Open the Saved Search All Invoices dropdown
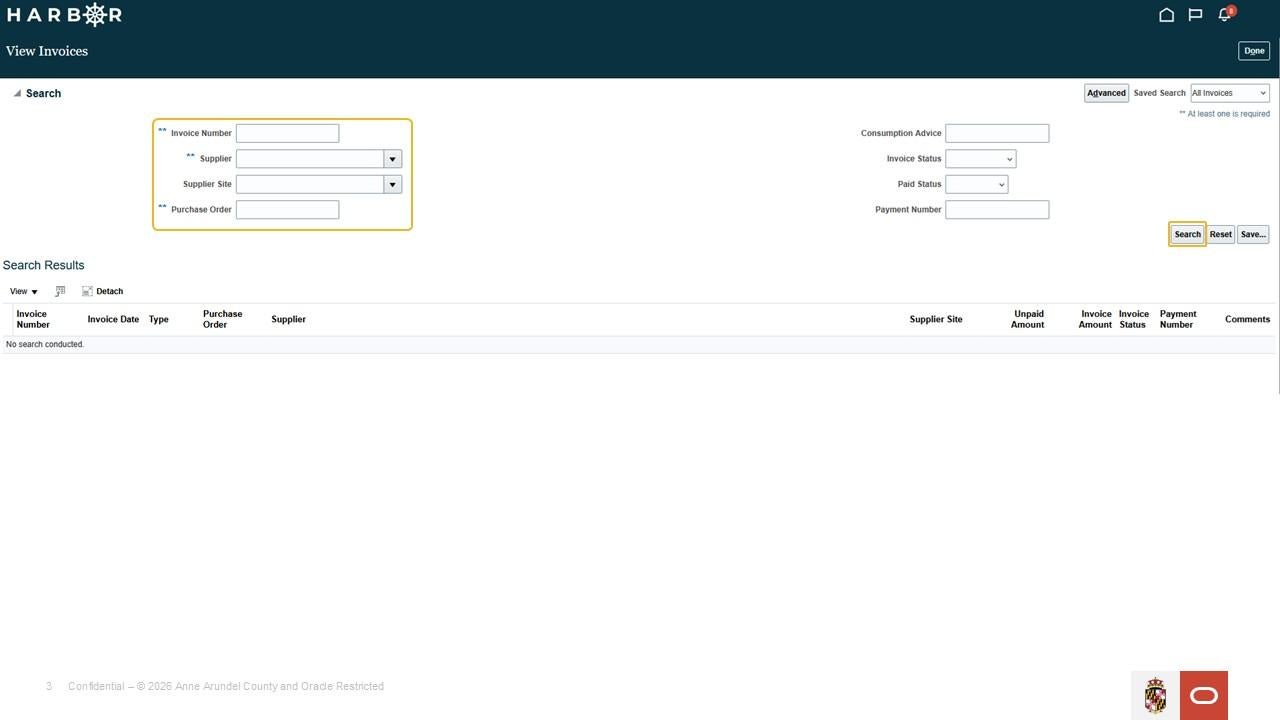Screen dimensions: 1280x720 (1230, 93)
